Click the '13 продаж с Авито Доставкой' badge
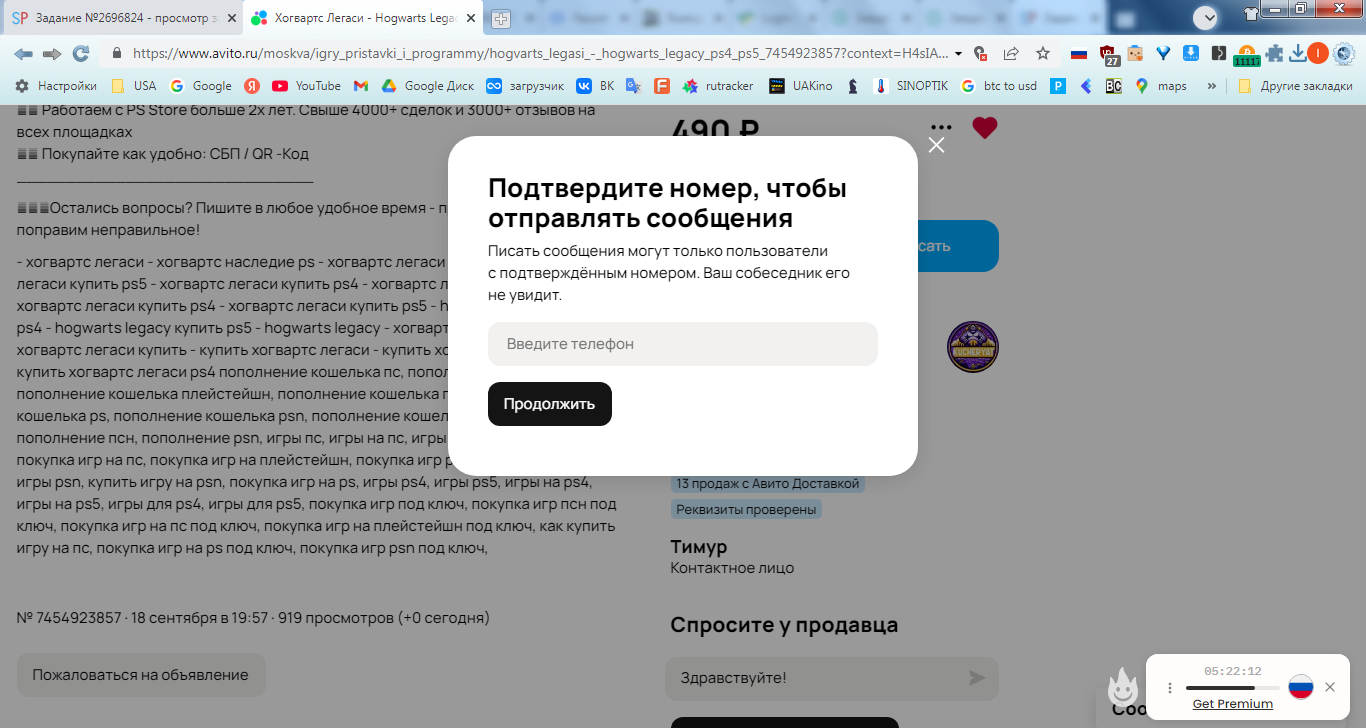The width and height of the screenshot is (1366, 728). [x=767, y=483]
